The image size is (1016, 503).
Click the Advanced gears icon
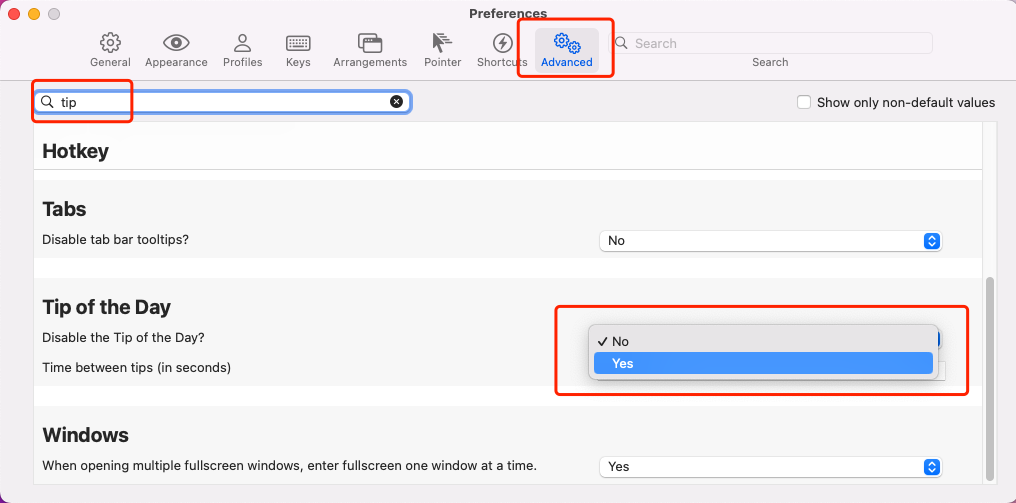click(x=567, y=43)
